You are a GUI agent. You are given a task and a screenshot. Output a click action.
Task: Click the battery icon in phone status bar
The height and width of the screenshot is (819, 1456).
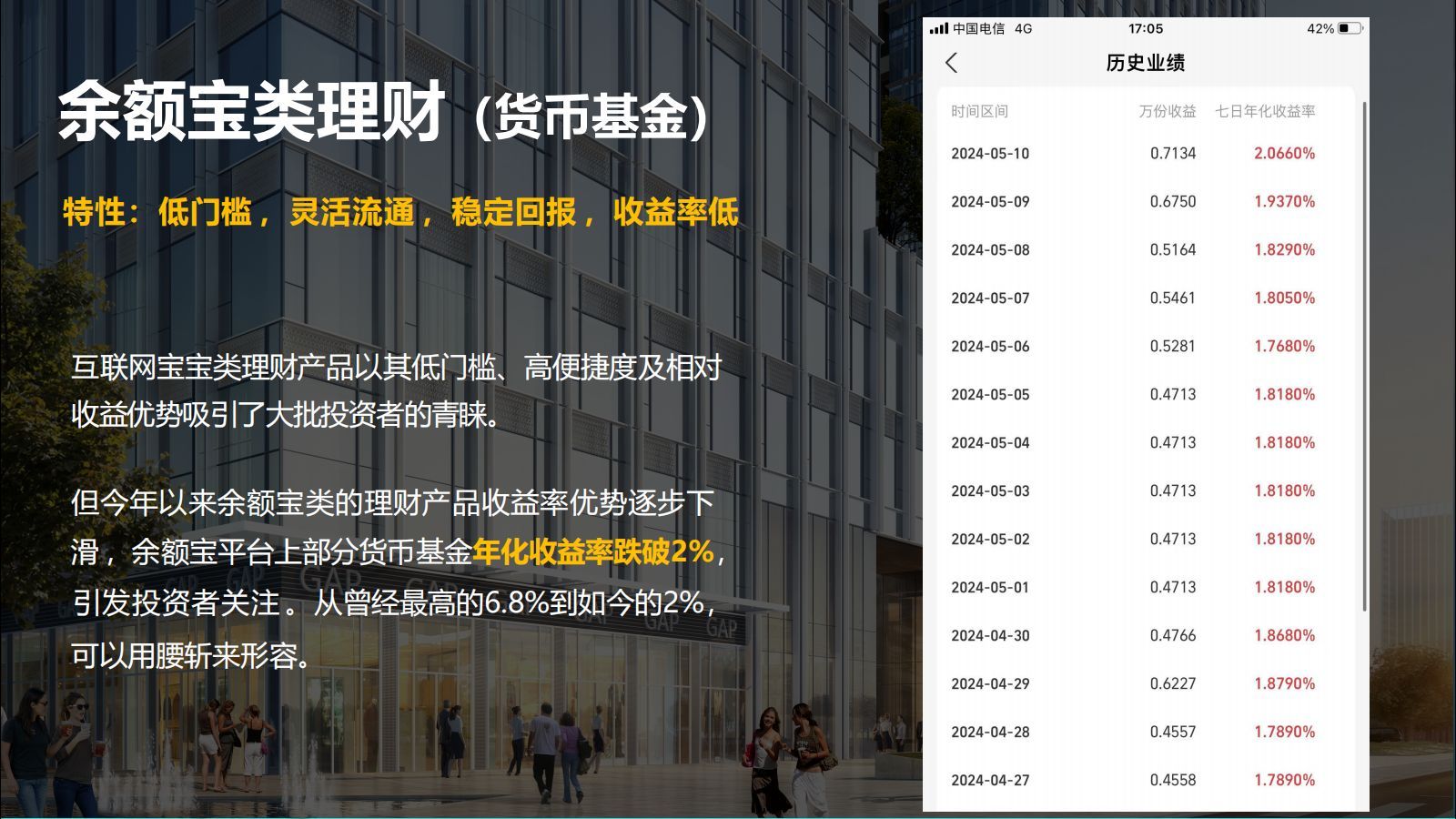click(x=1350, y=29)
